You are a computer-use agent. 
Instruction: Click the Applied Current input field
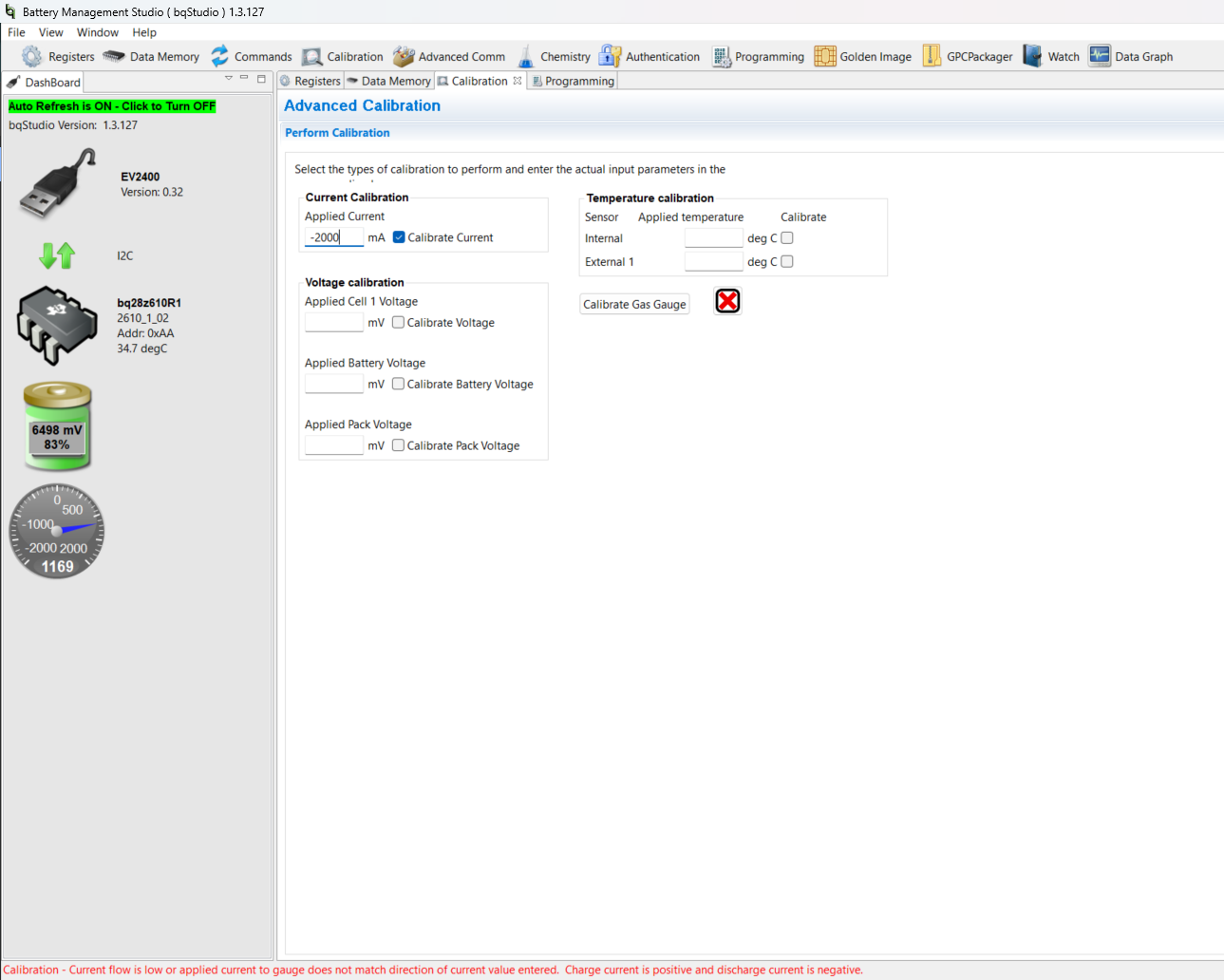(x=334, y=237)
